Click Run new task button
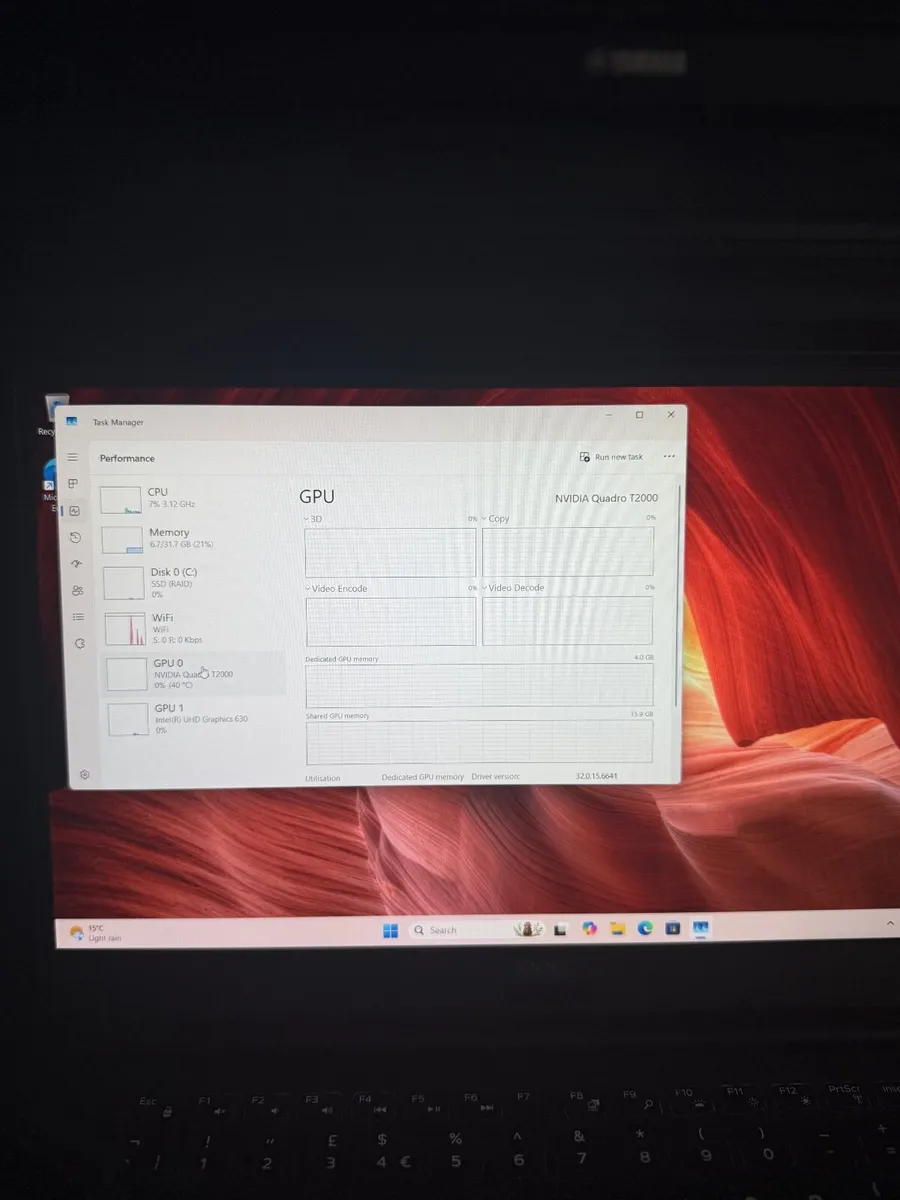900x1200 pixels. [612, 457]
